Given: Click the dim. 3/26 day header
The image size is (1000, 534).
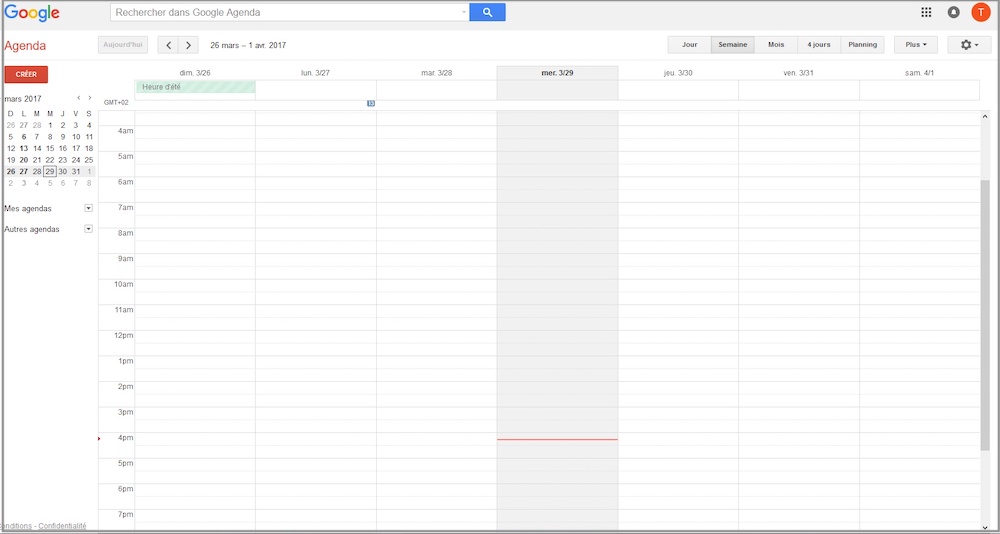Looking at the screenshot, I should coord(195,73).
